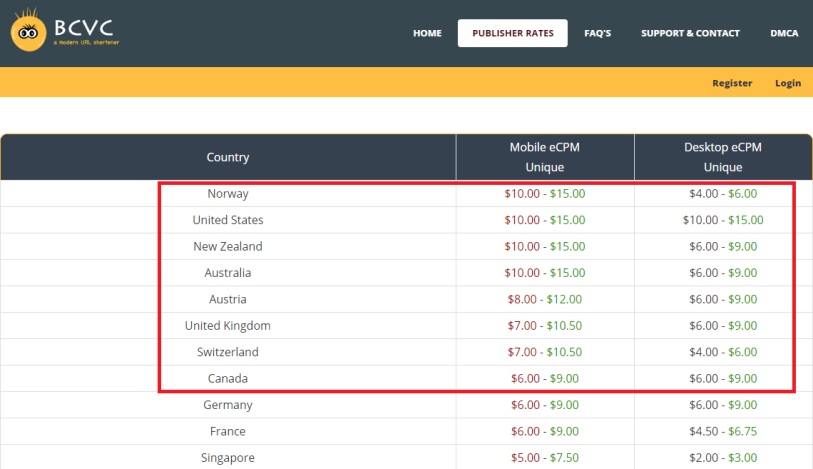813x469 pixels.
Task: Select the United Kingdom row
Action: 406,325
